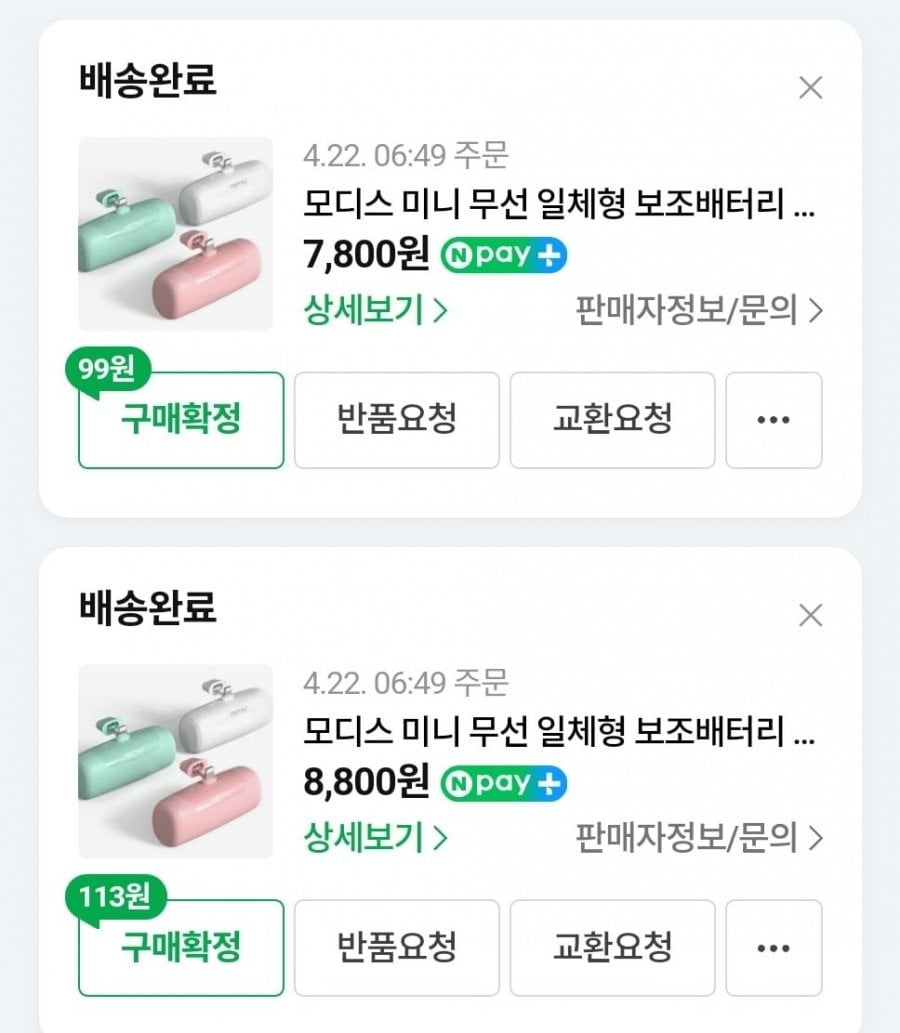Request a return (반품요청) on 7,800원 order
Viewport: 900px width, 1033px height.
coord(396,420)
